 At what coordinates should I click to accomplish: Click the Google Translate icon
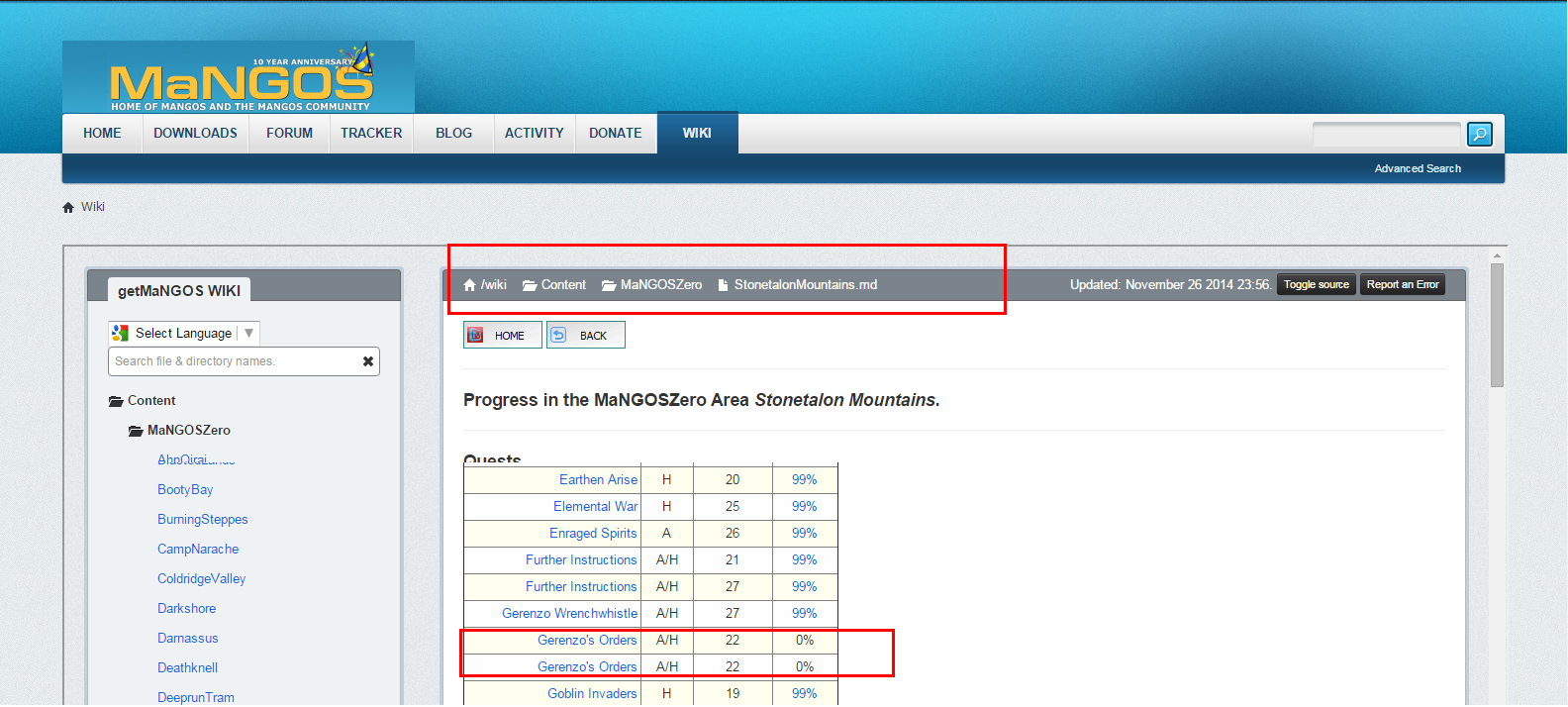coord(121,333)
